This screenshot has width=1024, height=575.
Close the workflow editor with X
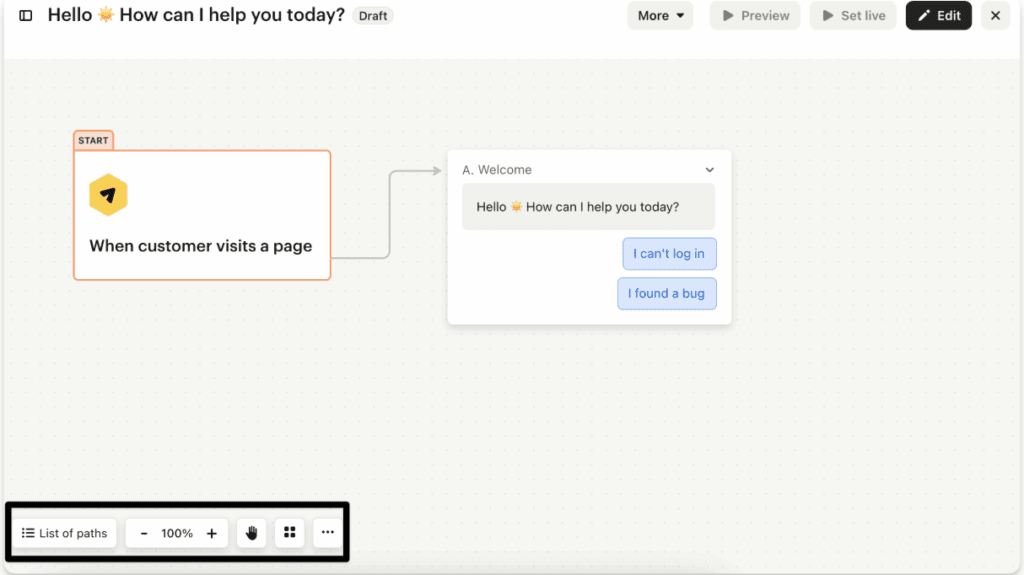[x=994, y=16]
